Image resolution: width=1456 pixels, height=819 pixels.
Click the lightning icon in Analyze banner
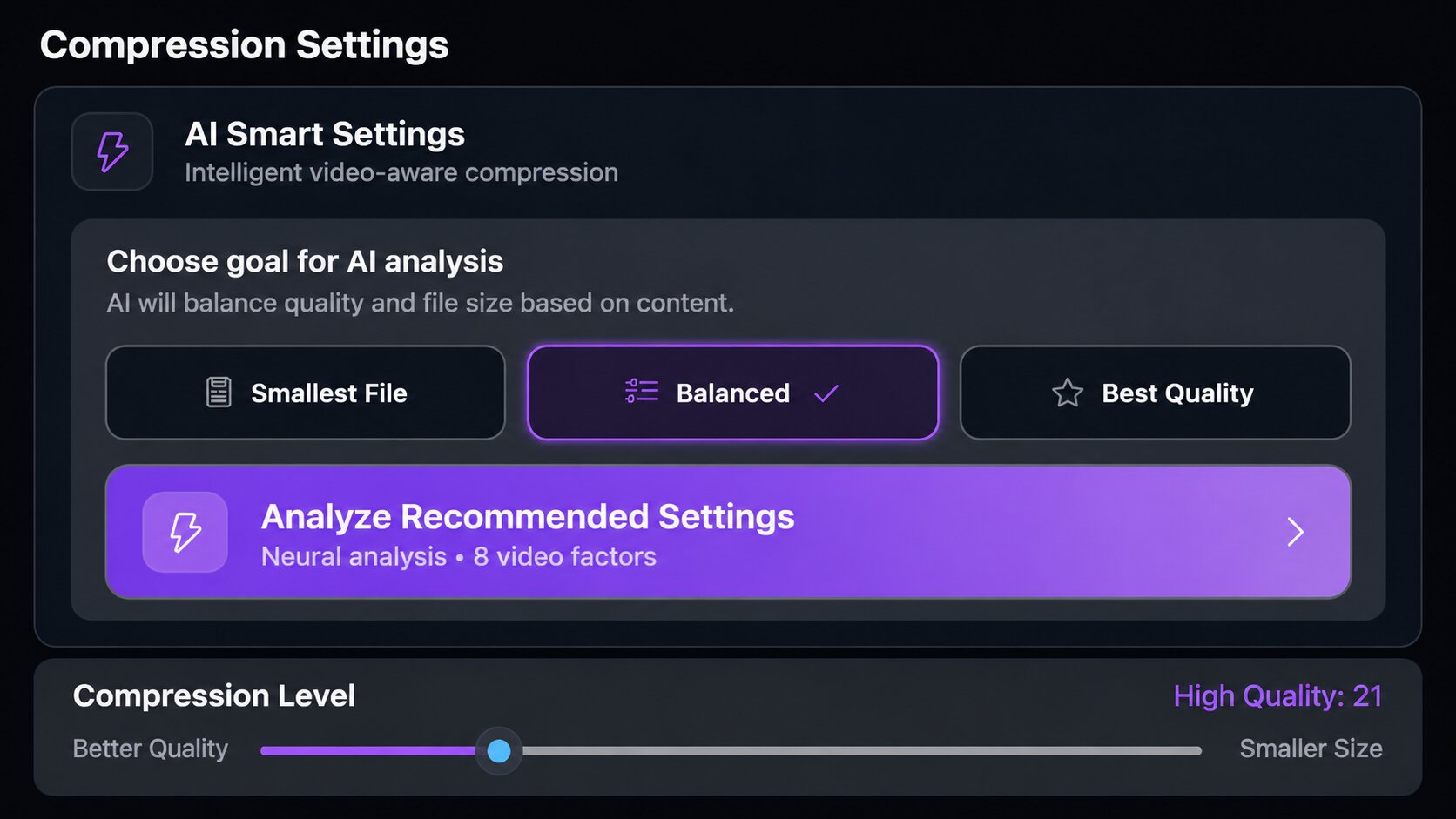pos(185,532)
